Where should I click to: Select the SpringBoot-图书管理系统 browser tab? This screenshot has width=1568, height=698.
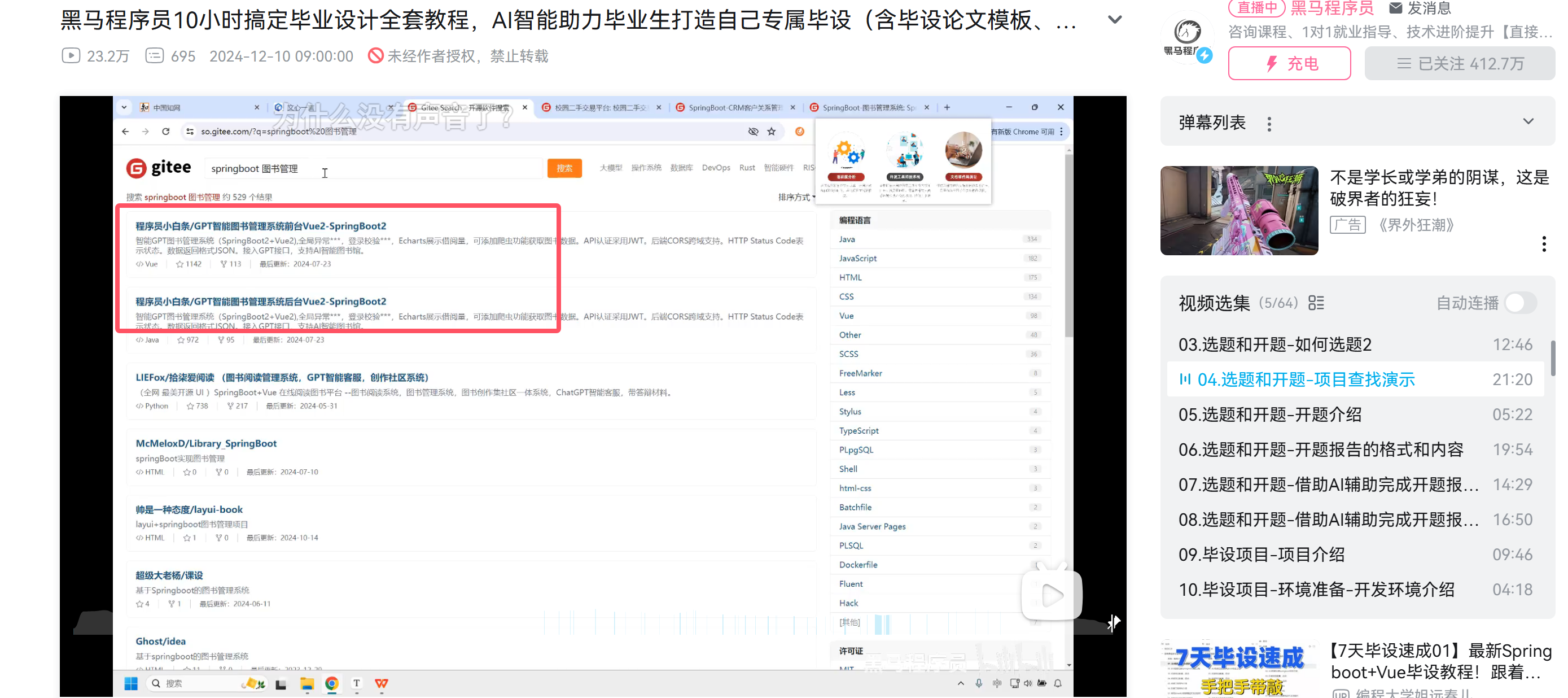coord(869,107)
